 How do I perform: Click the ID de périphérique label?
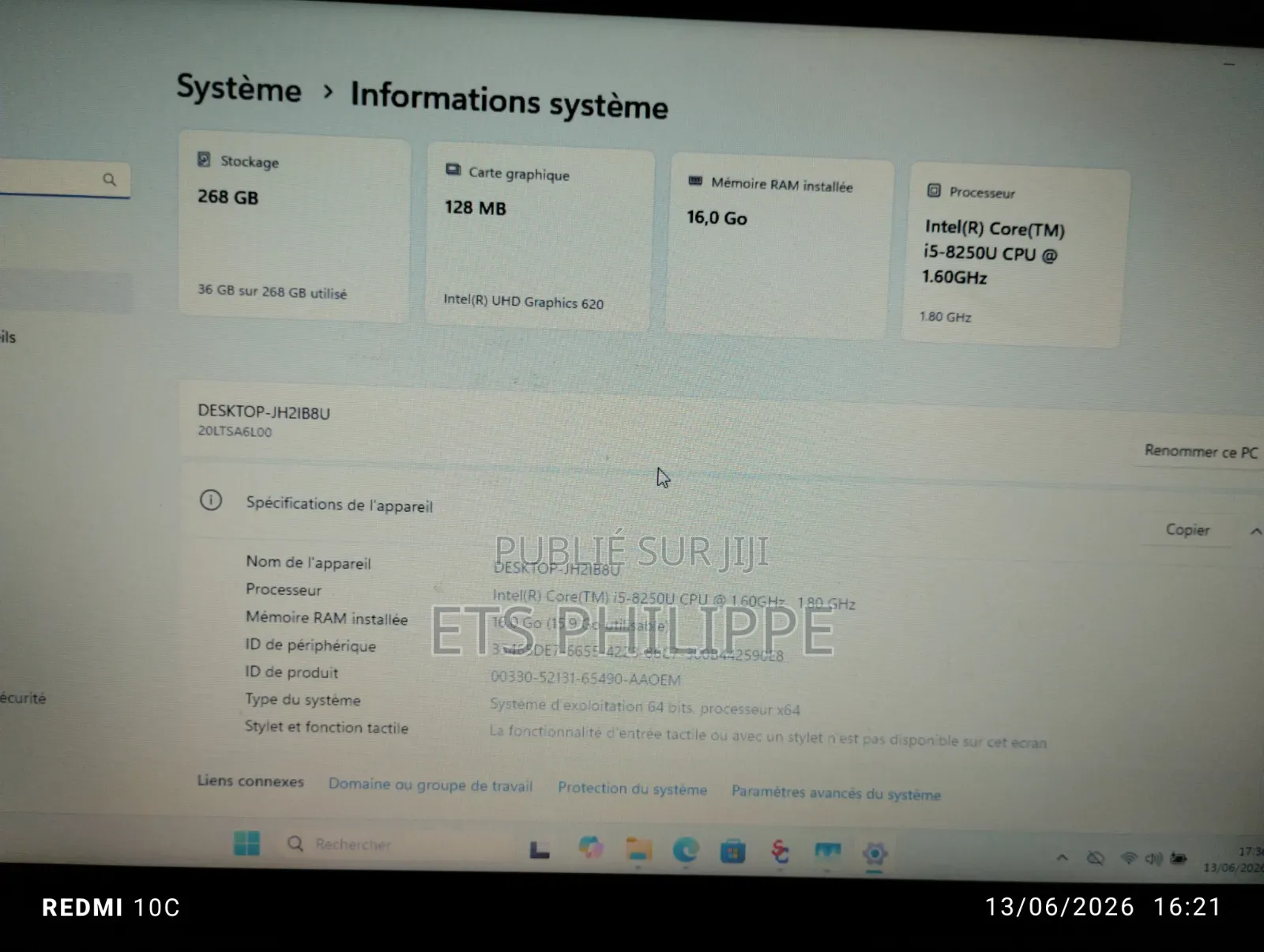point(310,645)
